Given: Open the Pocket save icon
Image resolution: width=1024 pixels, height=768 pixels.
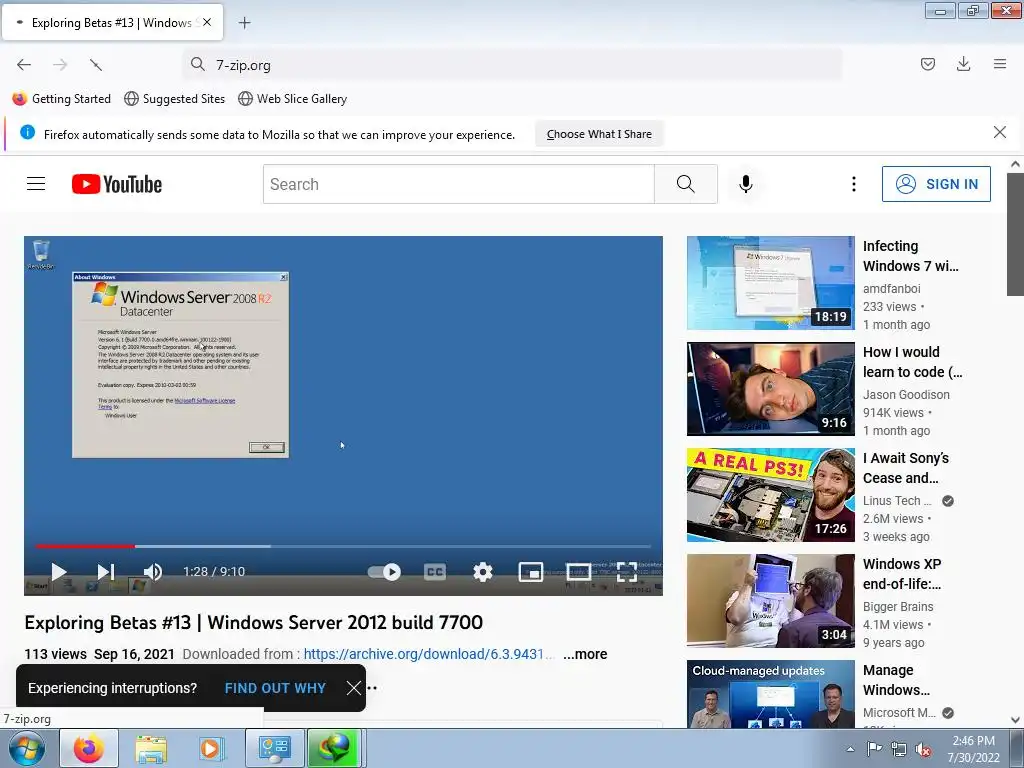Looking at the screenshot, I should coord(928,64).
